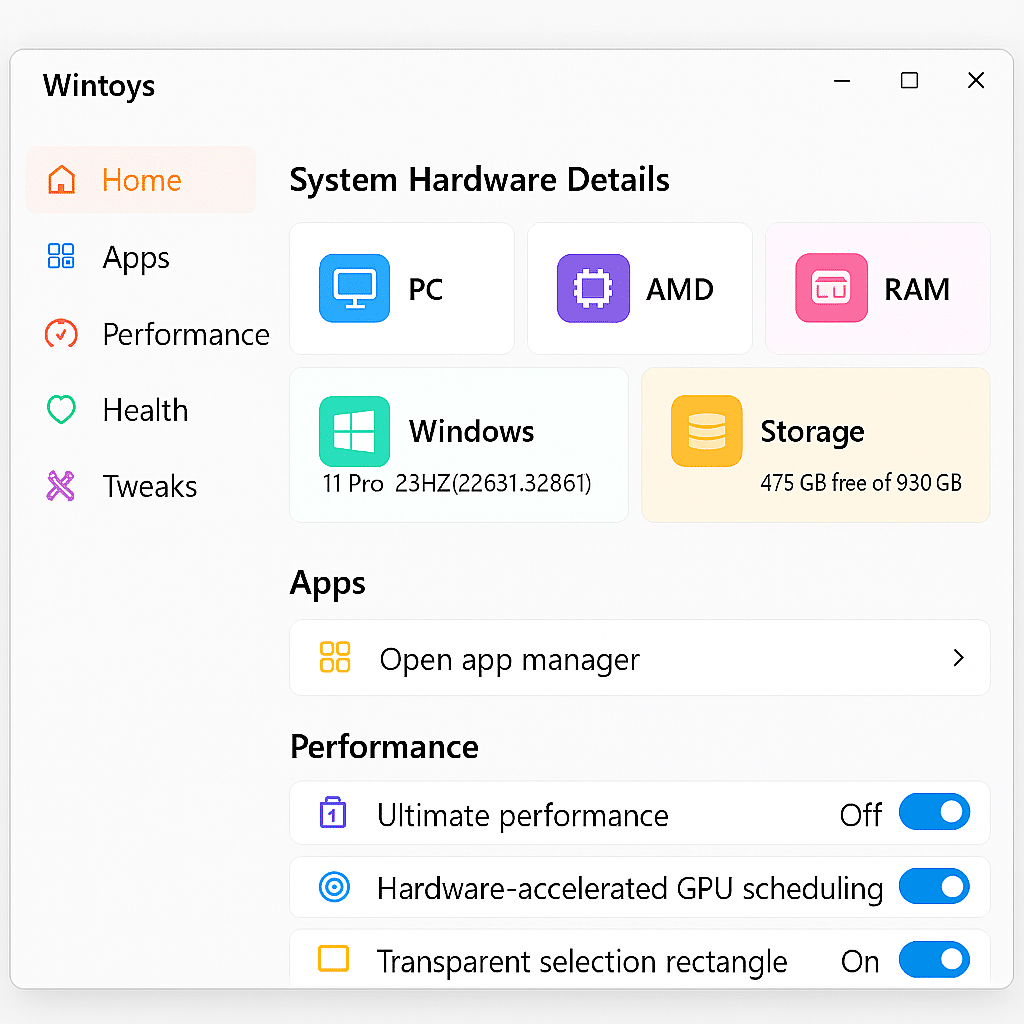Click the Storage database icon

click(x=707, y=431)
